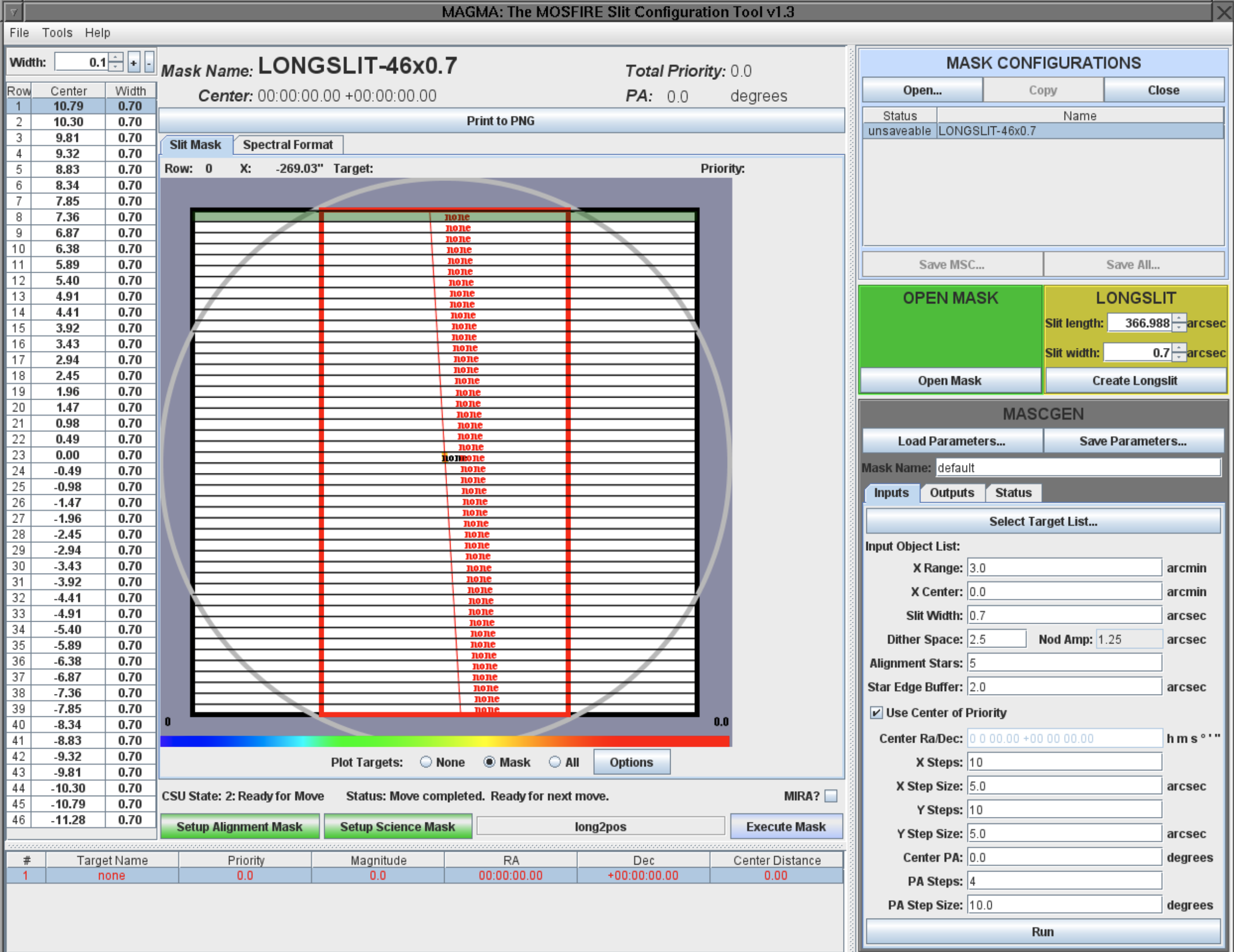Open the window menu icon in title bar

point(14,11)
